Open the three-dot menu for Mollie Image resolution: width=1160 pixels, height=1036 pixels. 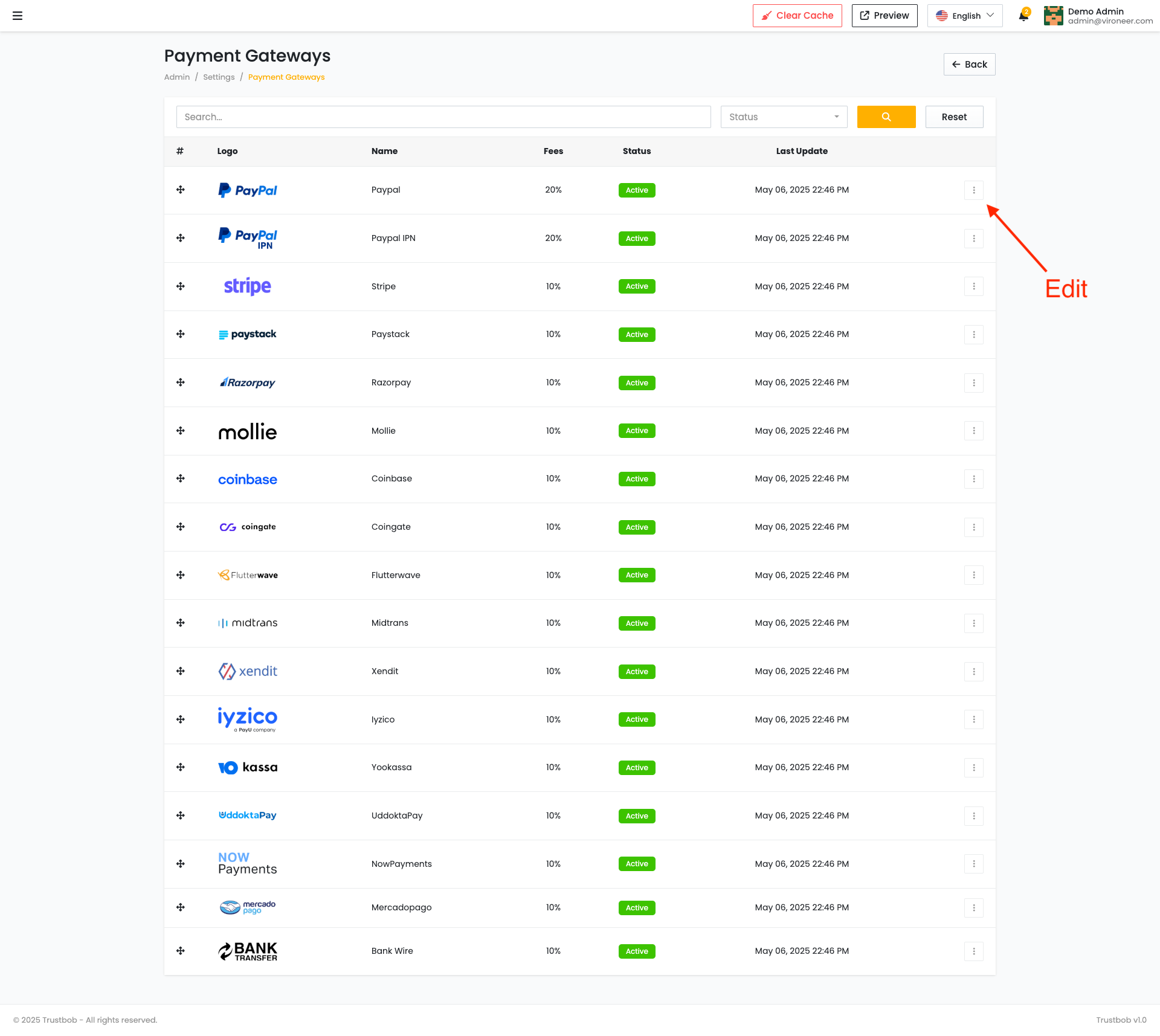pyautogui.click(x=974, y=431)
